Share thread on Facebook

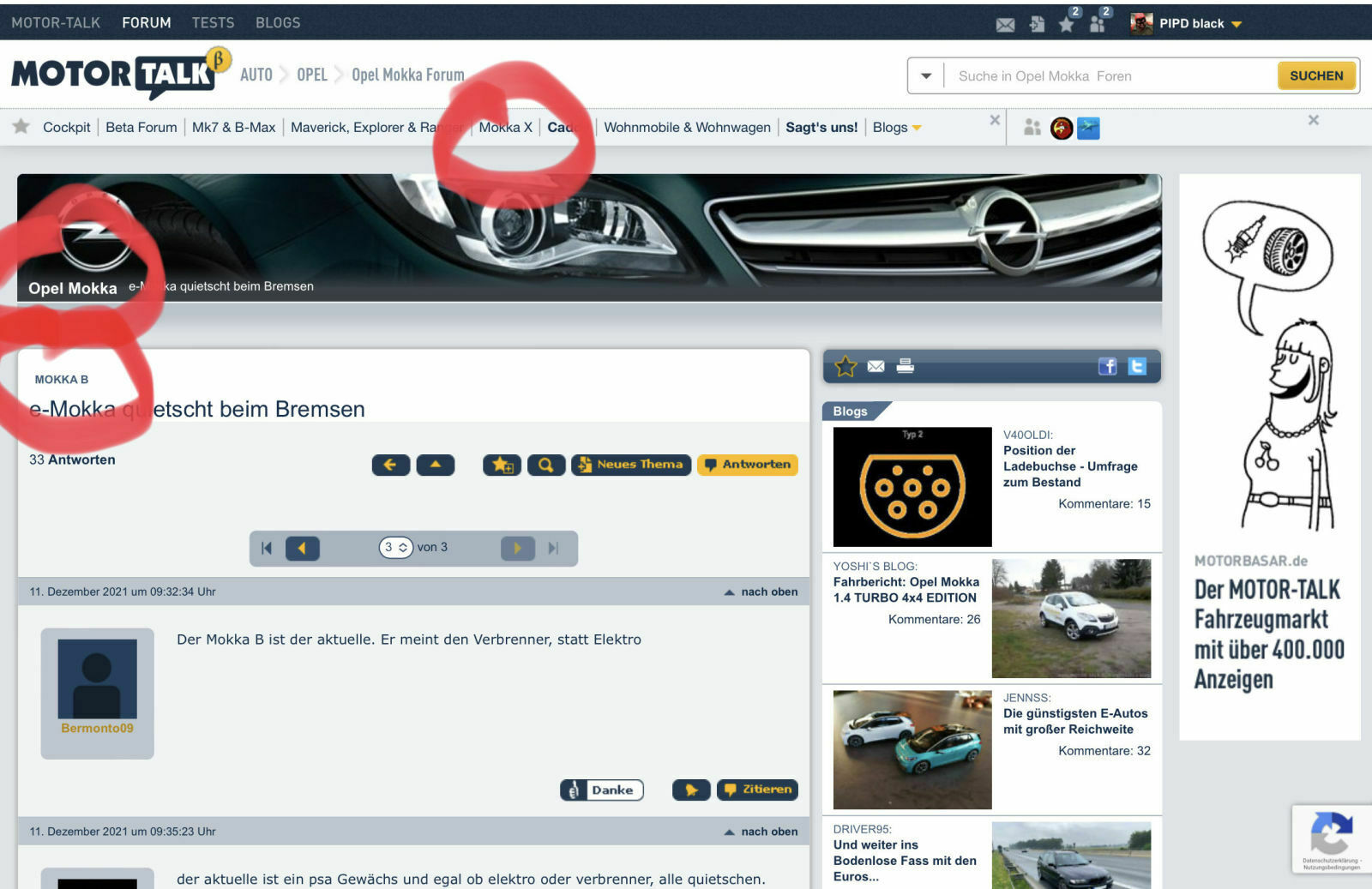[1108, 367]
